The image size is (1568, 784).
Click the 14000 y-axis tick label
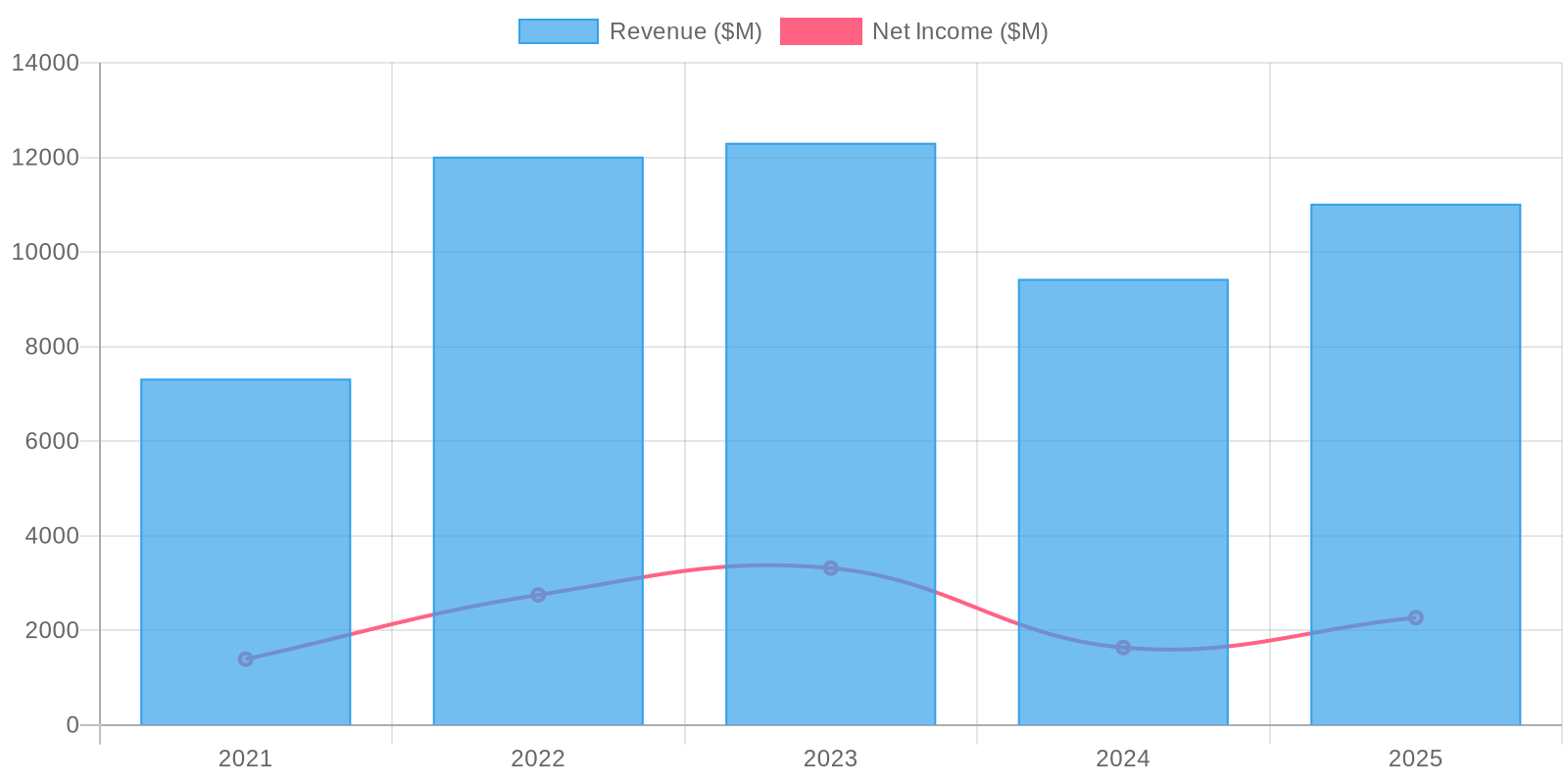[45, 64]
